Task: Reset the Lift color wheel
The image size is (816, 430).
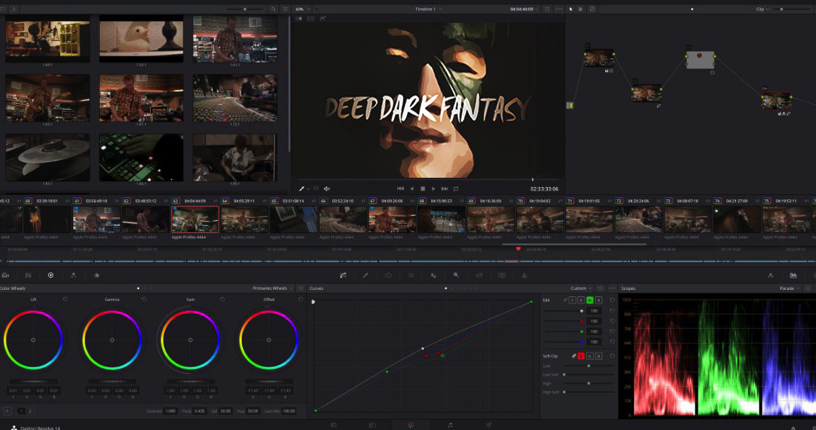Action: click(65, 299)
